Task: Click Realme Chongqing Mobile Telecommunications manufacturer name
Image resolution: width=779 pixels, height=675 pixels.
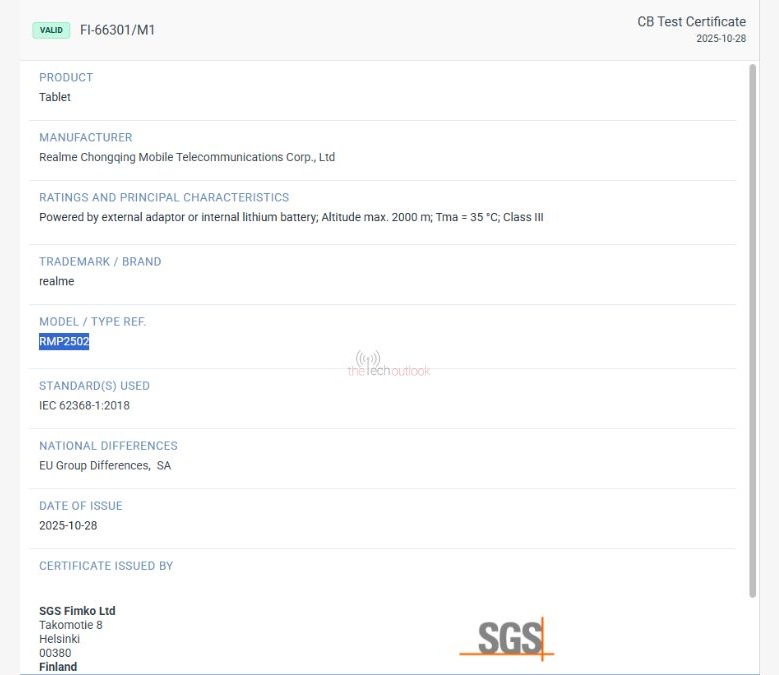Action: pyautogui.click(x=187, y=157)
